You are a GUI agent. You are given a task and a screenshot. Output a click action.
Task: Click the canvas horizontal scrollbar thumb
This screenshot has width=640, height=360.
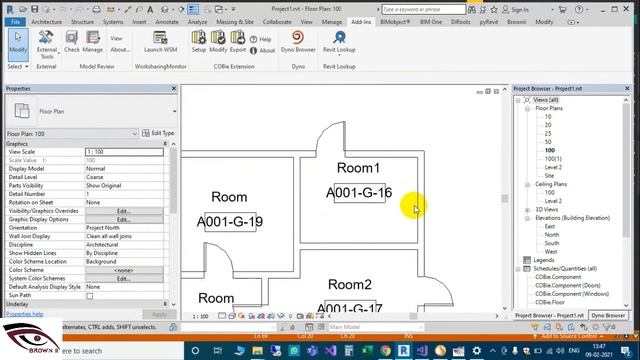coord(413,316)
